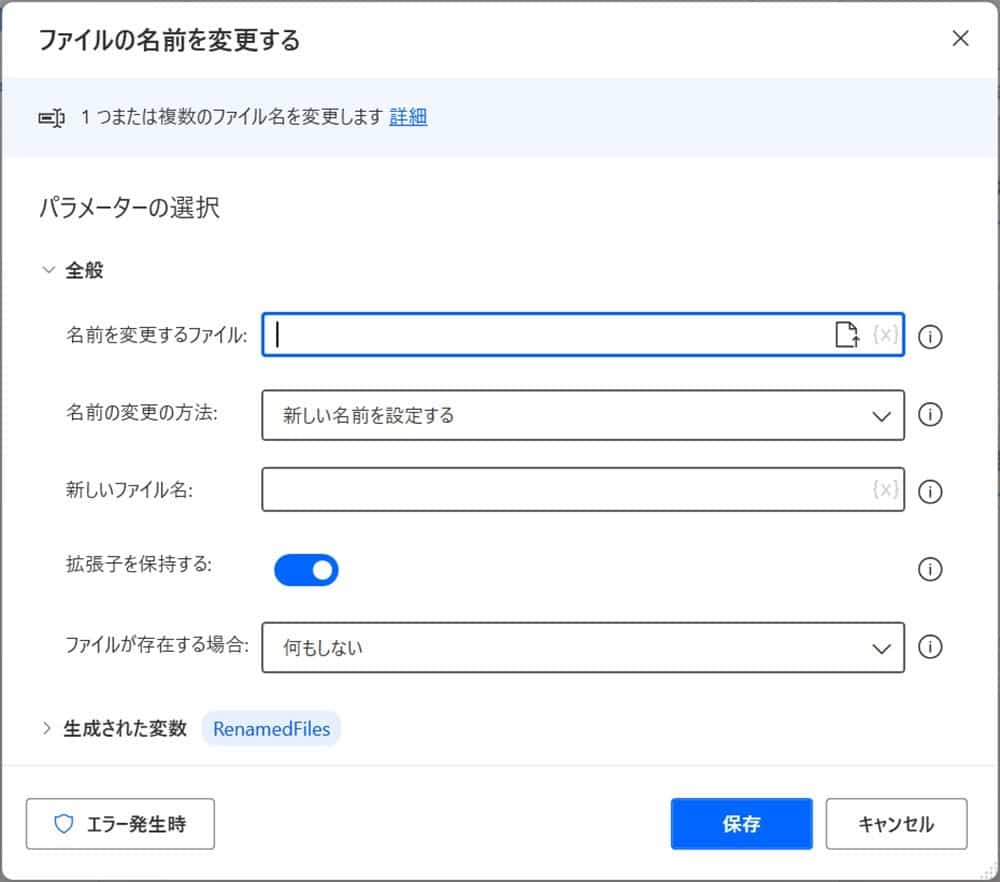Image resolution: width=1000 pixels, height=882 pixels.
Task: Collapse the 全般 section
Action: pos(47,269)
